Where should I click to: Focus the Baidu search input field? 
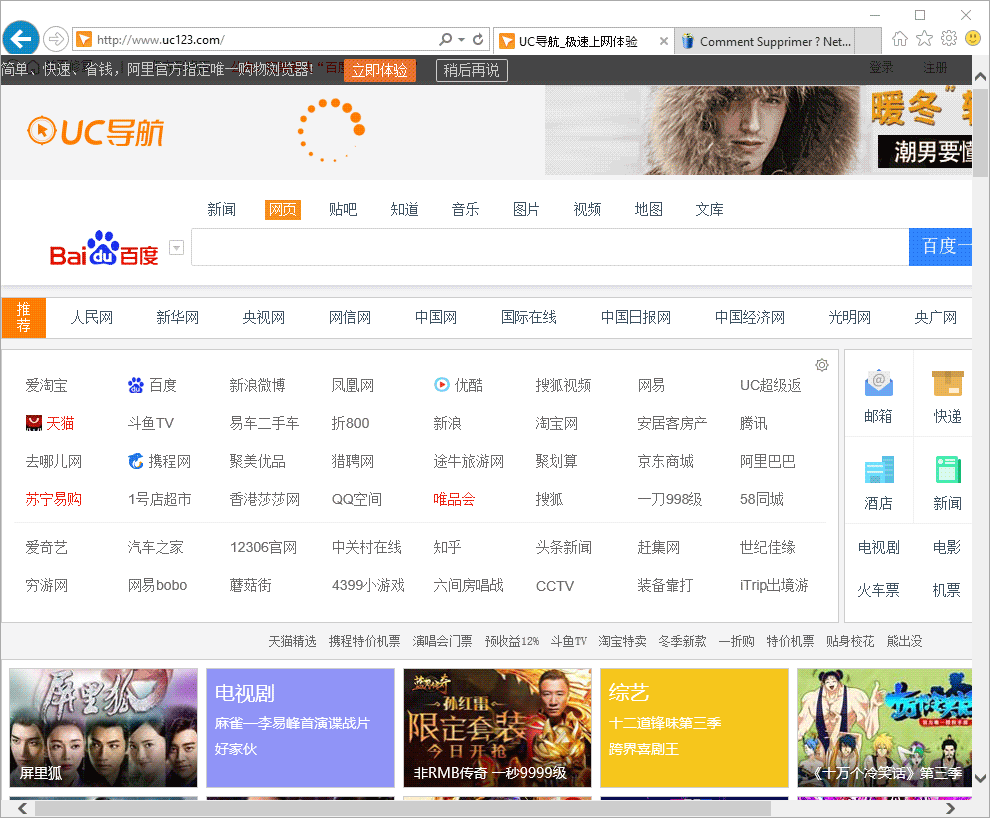pos(550,247)
